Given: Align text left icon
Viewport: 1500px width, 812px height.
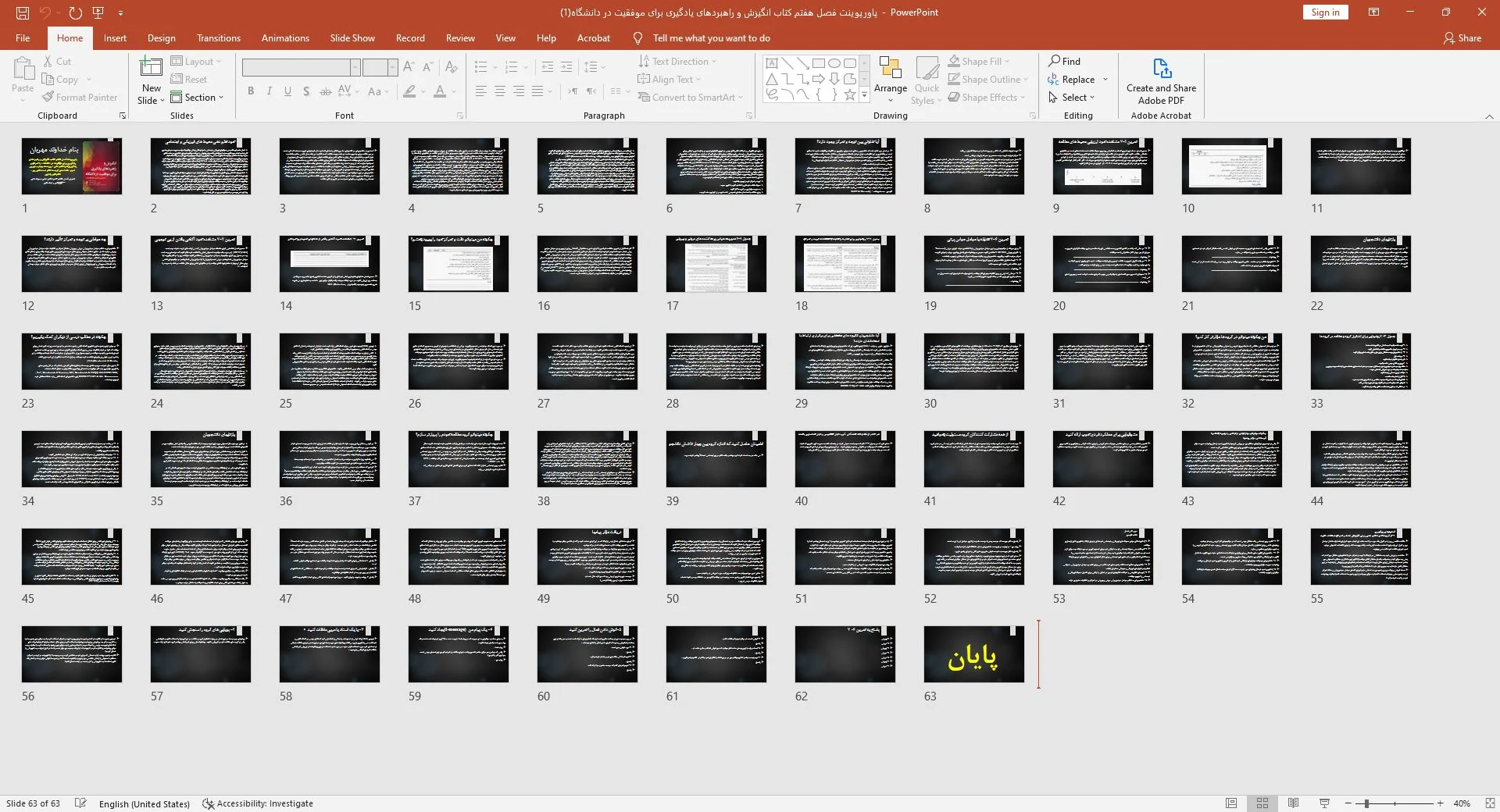Looking at the screenshot, I should click(x=481, y=91).
